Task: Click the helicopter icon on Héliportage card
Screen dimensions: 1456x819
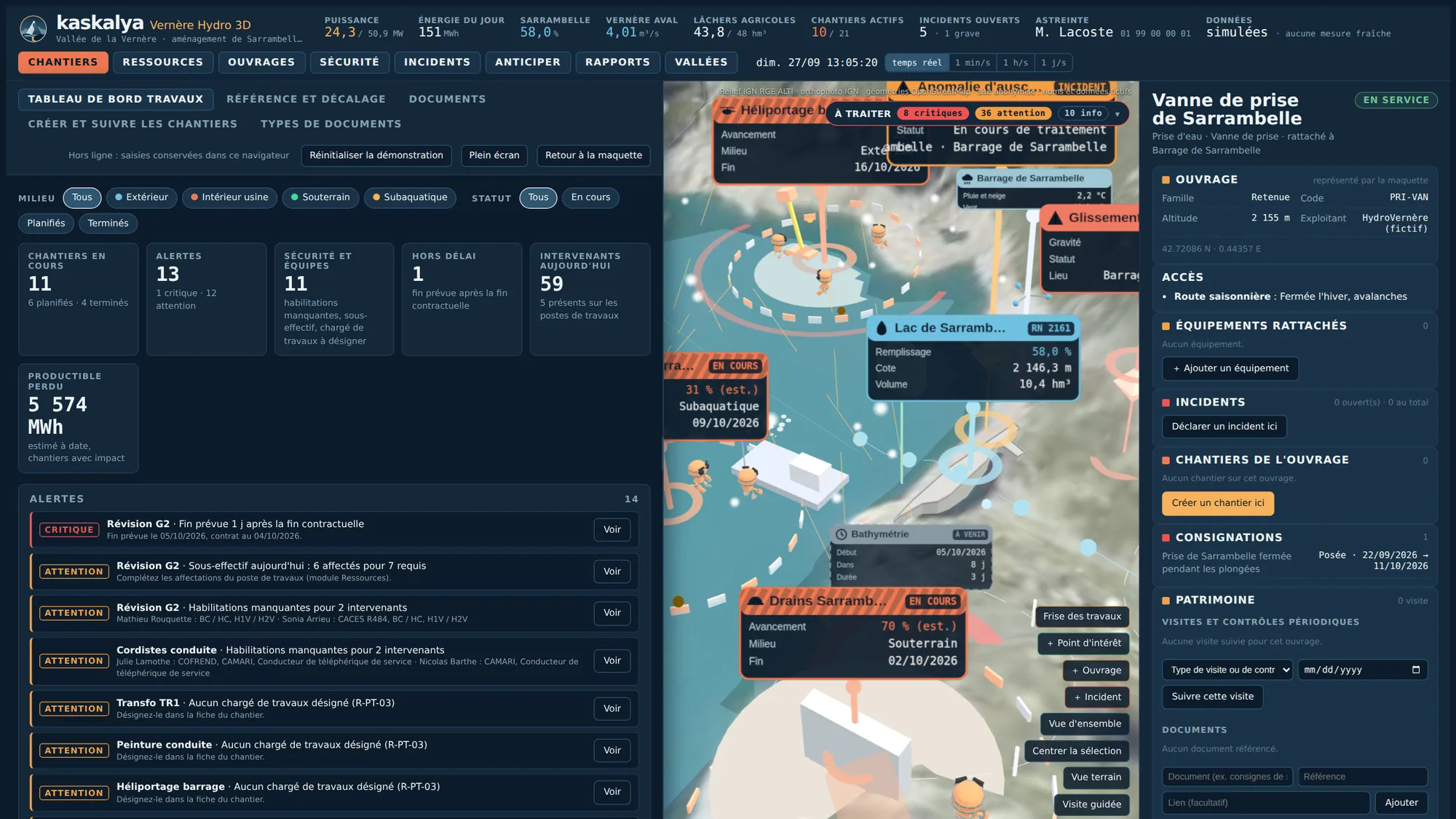Action: coord(727,111)
